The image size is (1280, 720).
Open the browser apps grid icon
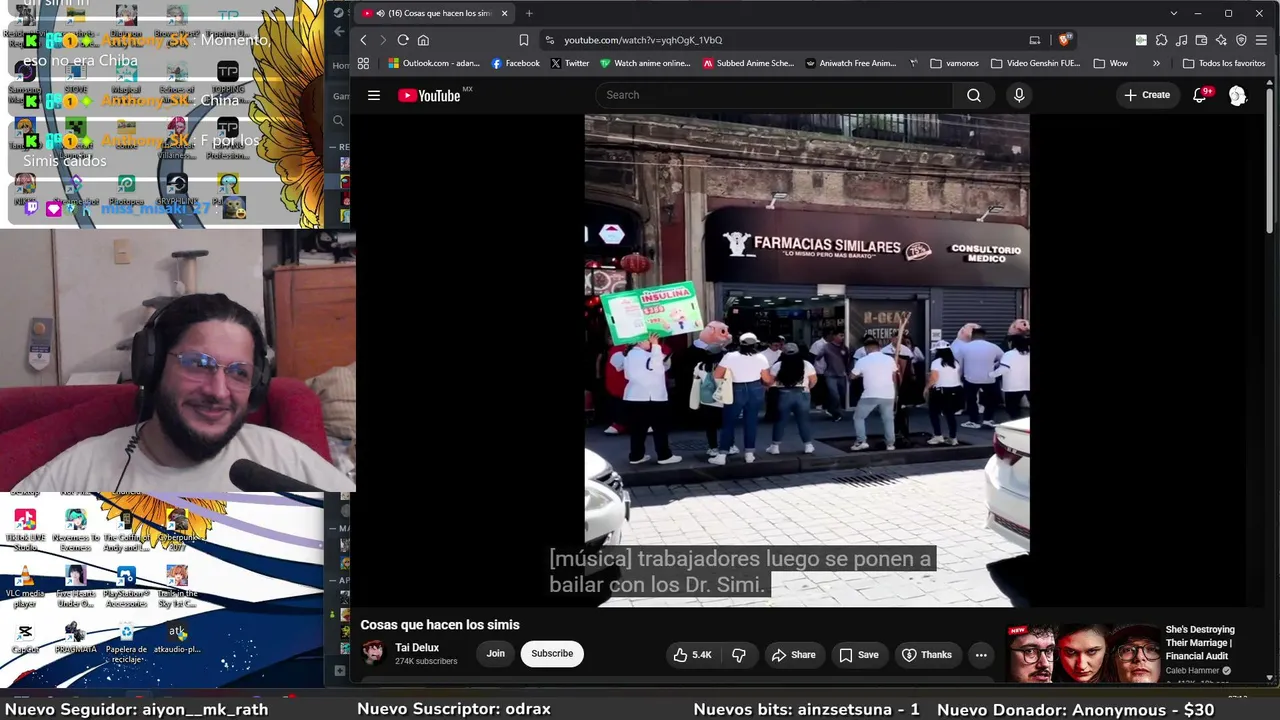click(363, 63)
